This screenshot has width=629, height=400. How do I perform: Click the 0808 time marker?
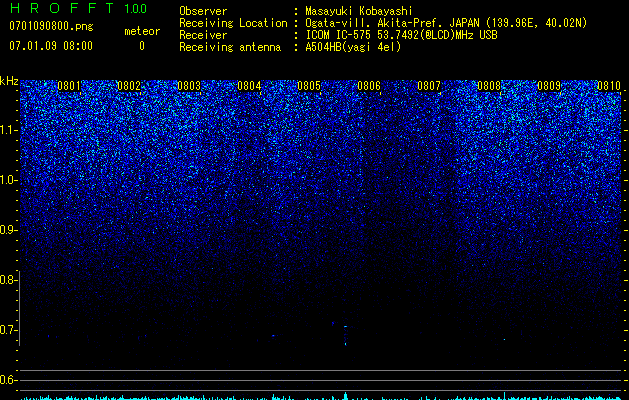pos(489,86)
